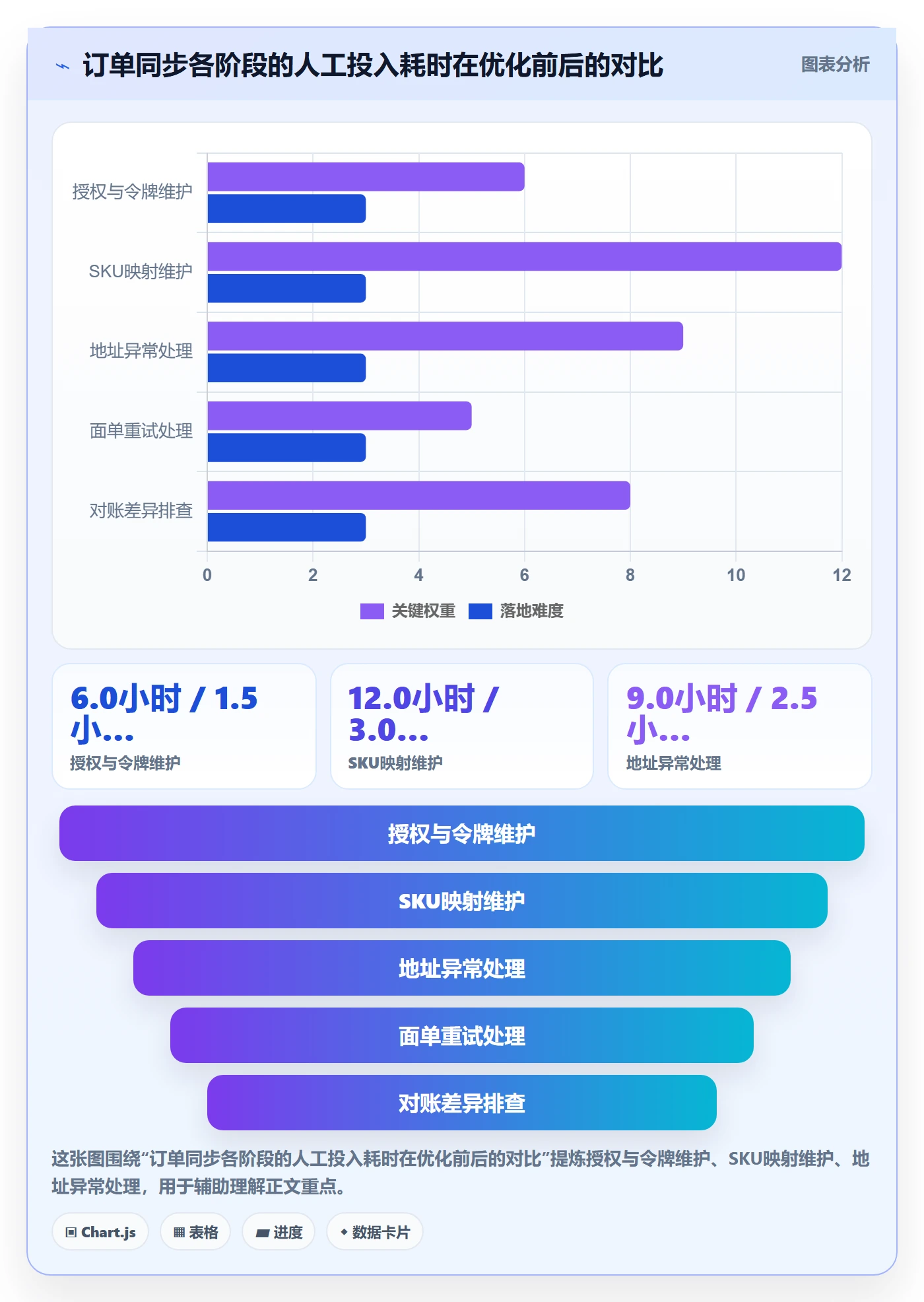
Task: Click the purple bar for 面单重试处理
Action: point(339,416)
